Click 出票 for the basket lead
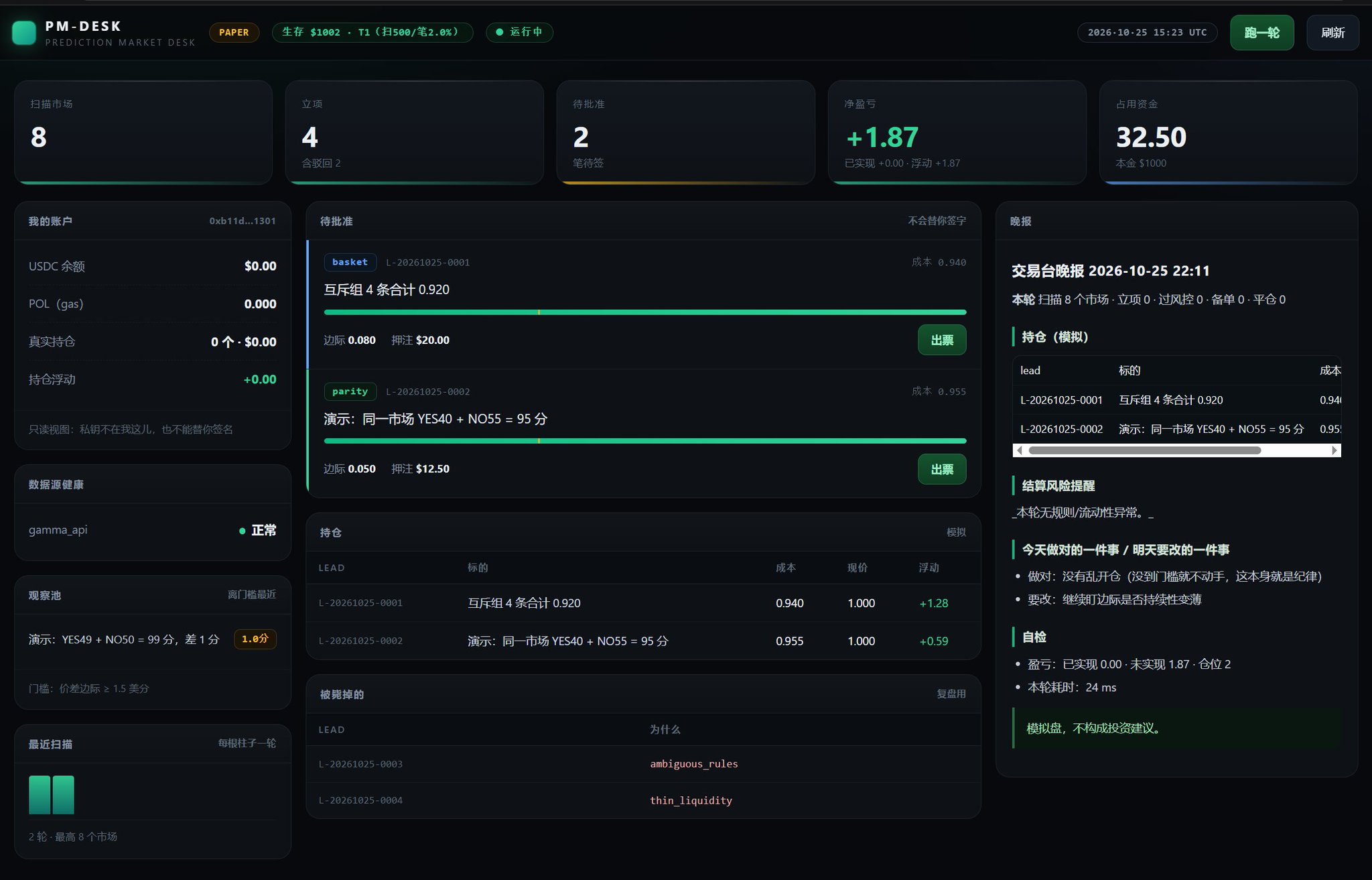 pyautogui.click(x=942, y=340)
